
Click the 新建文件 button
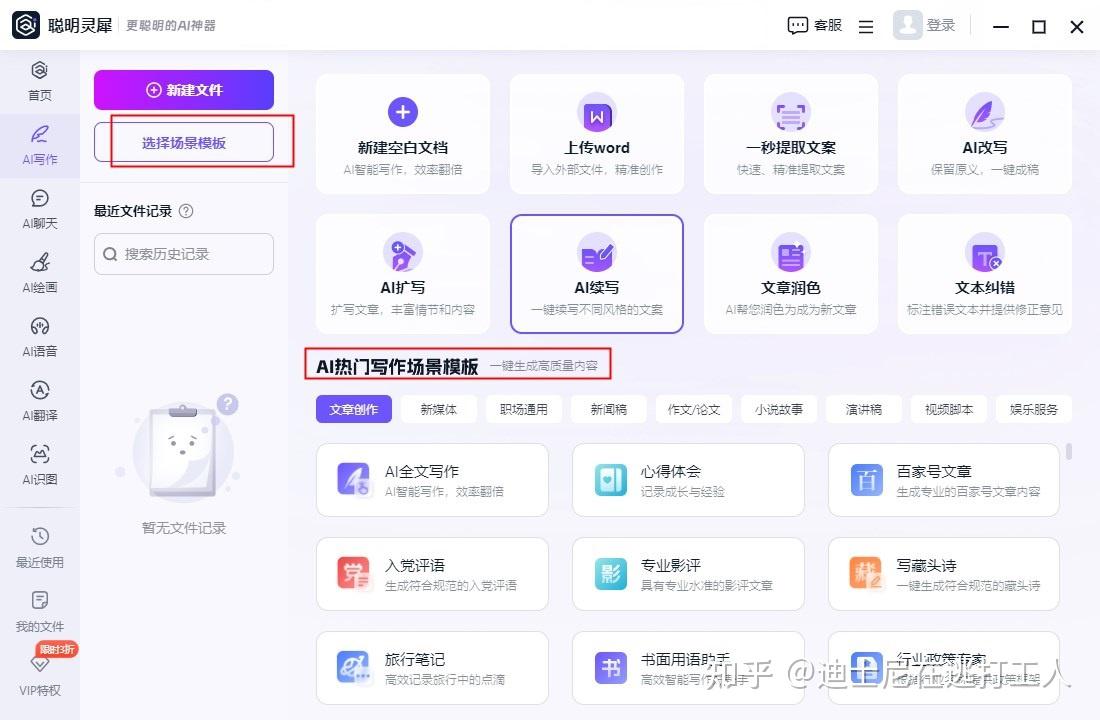[184, 90]
